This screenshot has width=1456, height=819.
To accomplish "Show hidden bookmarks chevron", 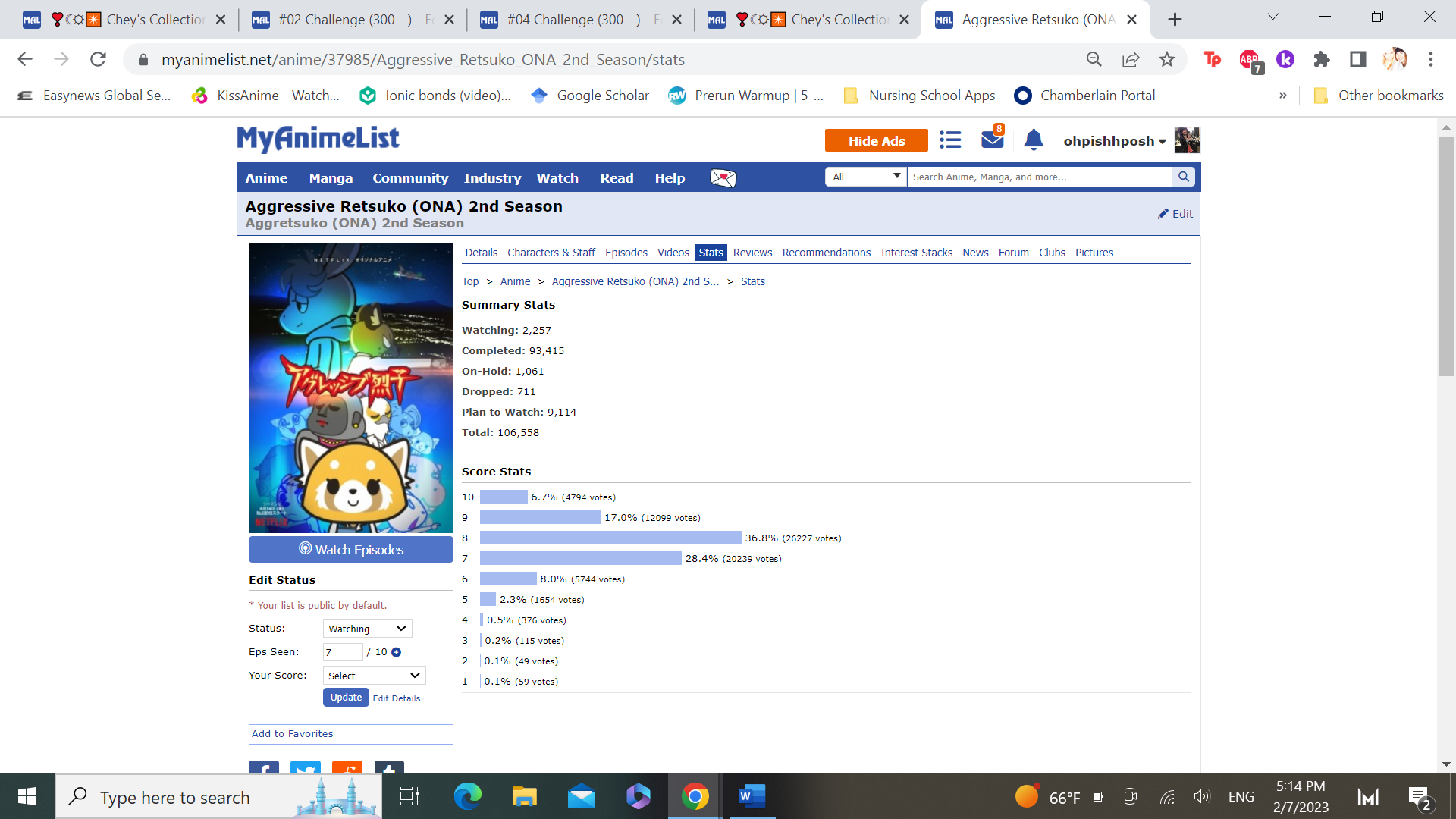I will tap(1283, 96).
